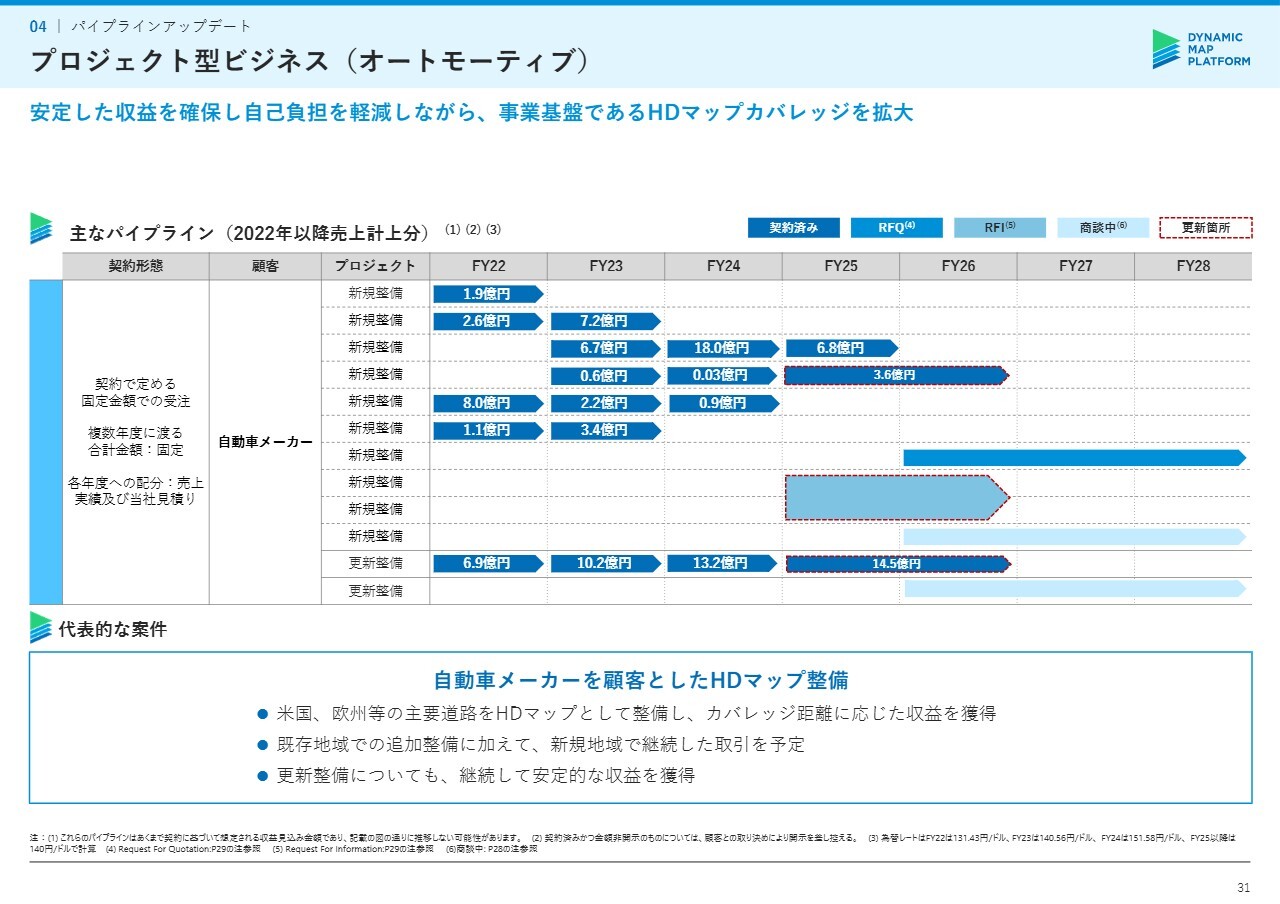Screen dimensions: 1280x904
Task: Click the bullet starting 既存地域での追加整備
Action: coord(540,744)
